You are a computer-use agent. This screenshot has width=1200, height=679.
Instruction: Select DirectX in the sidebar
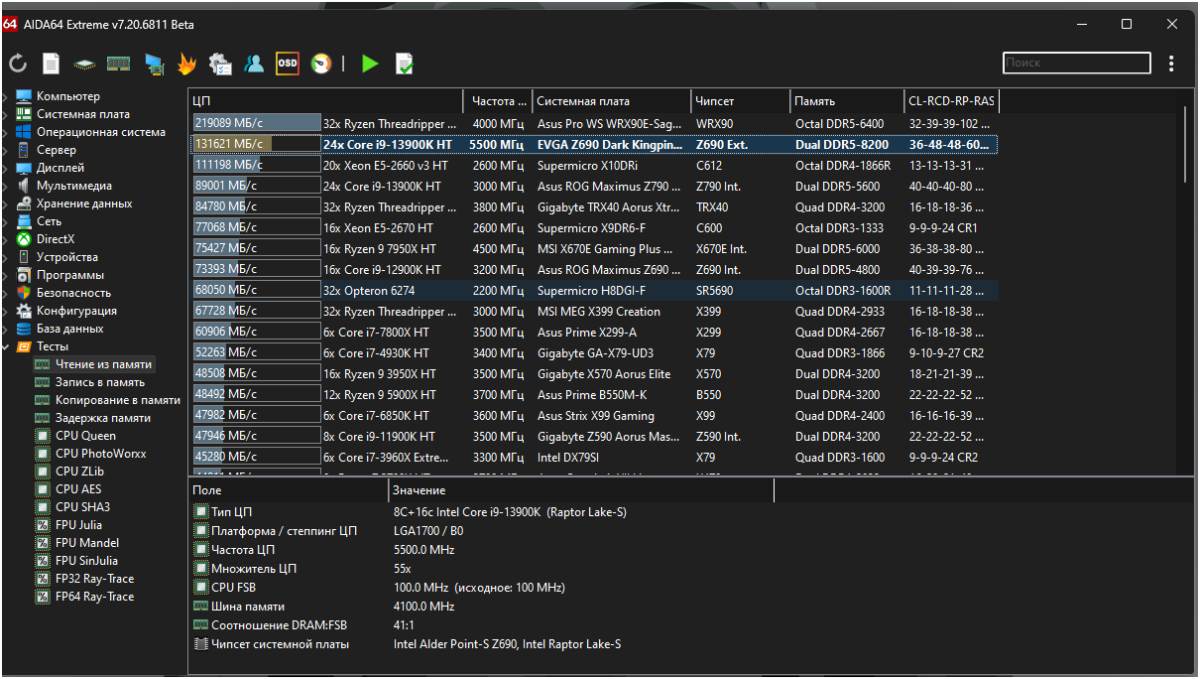(55, 239)
